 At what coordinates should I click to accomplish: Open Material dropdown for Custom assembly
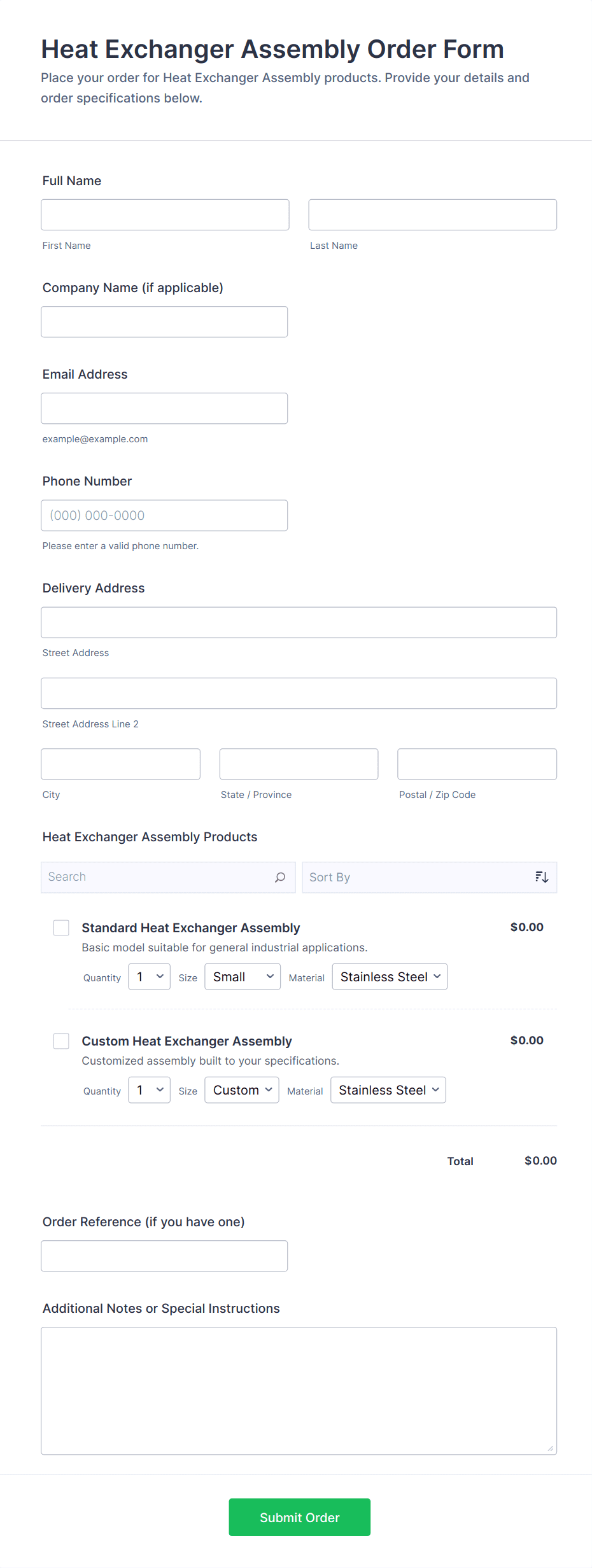388,1090
